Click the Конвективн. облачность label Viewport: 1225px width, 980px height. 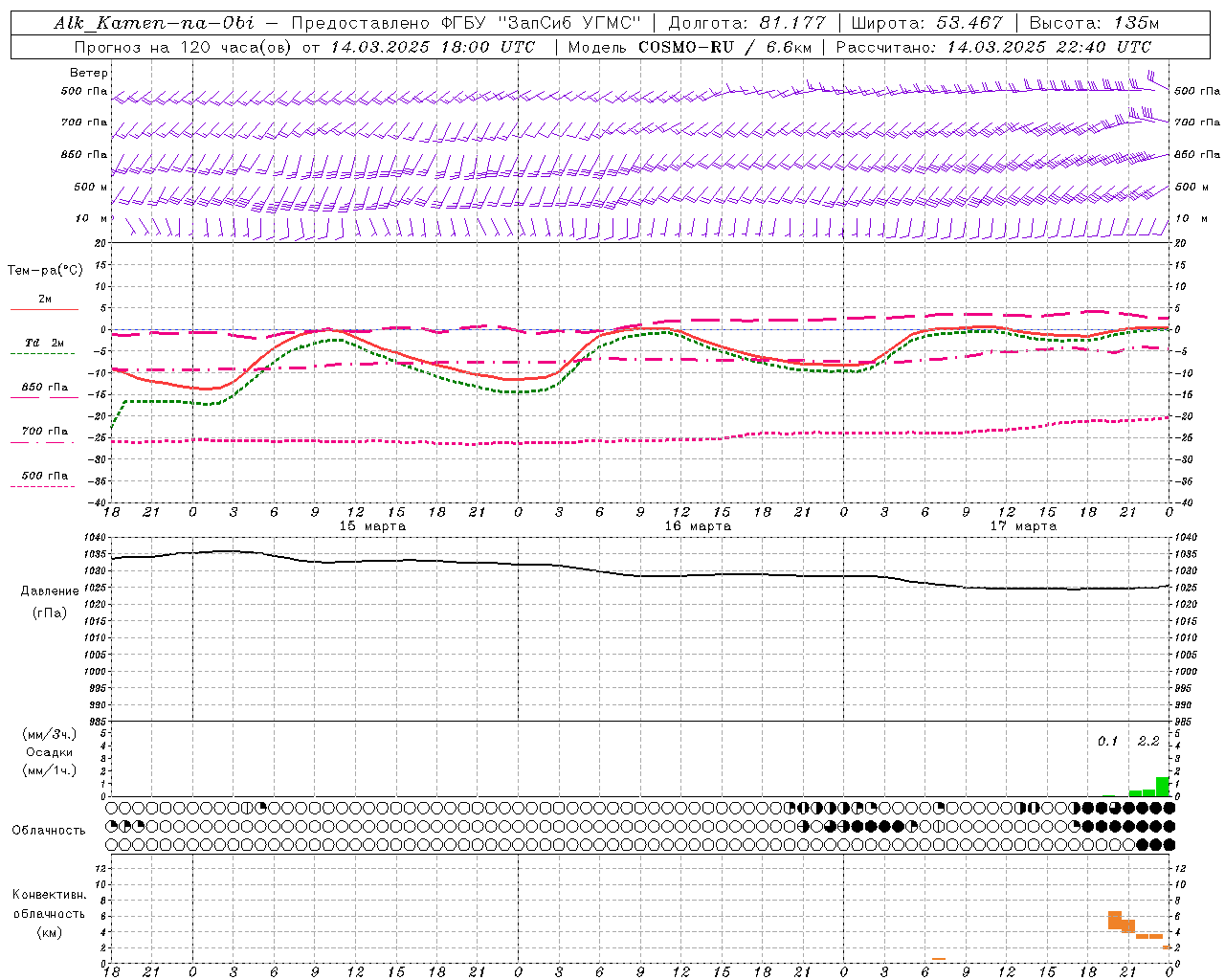coord(49,904)
